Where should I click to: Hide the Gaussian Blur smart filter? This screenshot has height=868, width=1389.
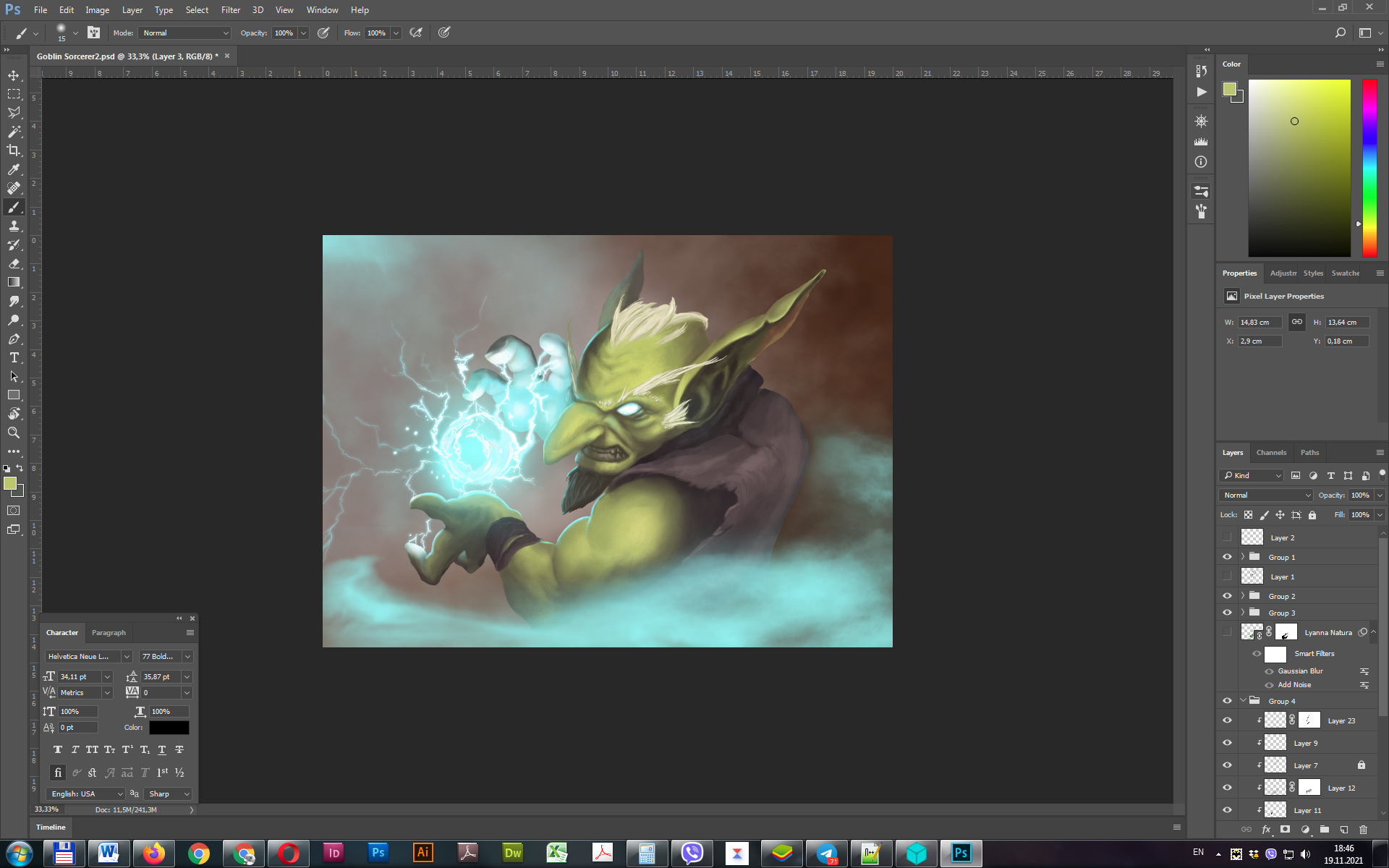[x=1269, y=671]
